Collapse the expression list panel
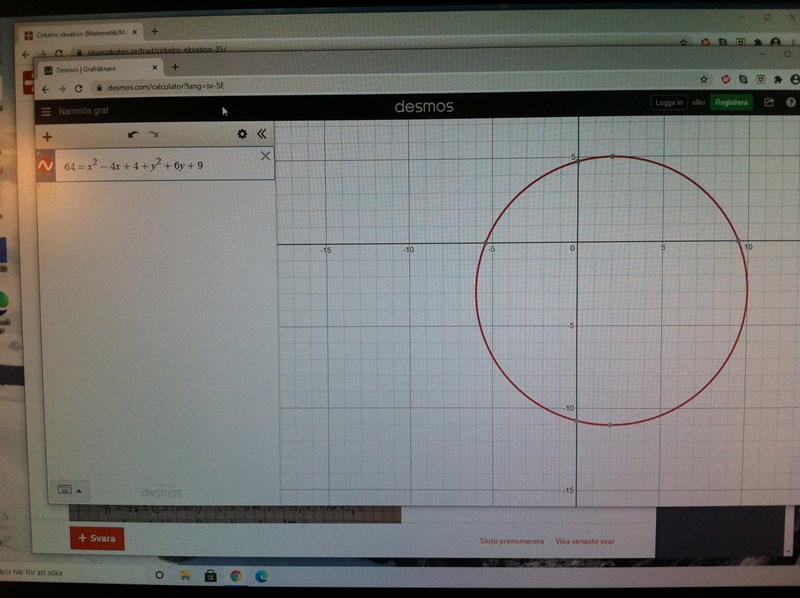Screen dimensions: 800x598 click(x=262, y=134)
